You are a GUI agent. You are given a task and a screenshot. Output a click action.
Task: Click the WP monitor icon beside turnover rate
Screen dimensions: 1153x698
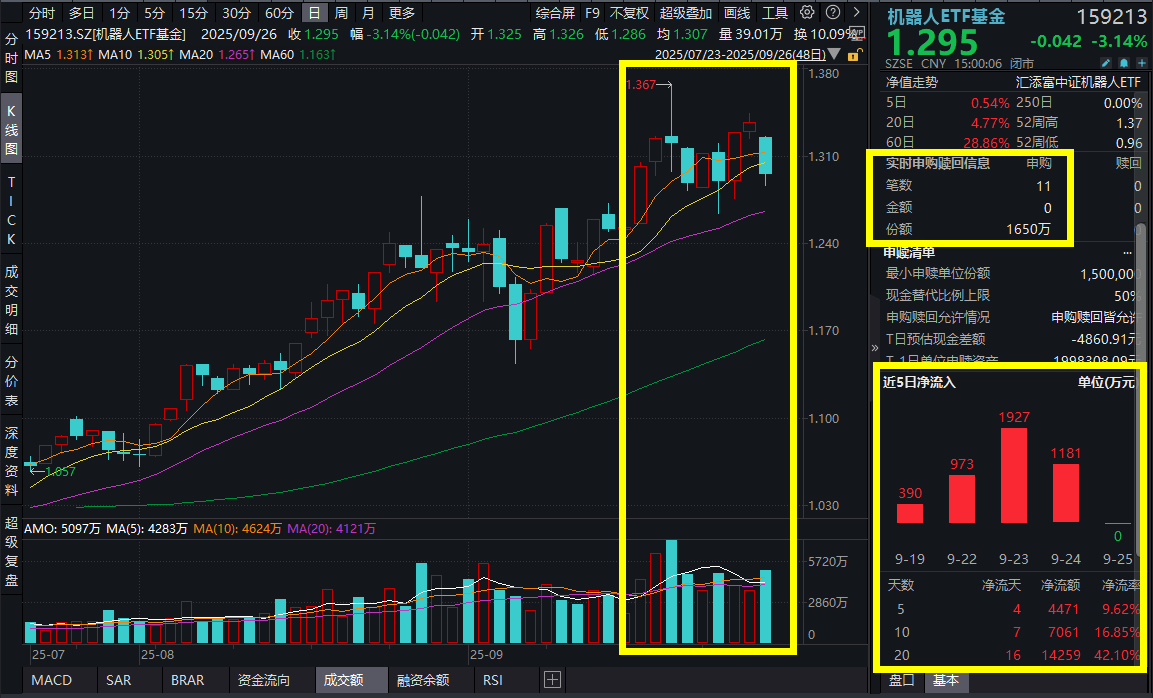[858, 34]
